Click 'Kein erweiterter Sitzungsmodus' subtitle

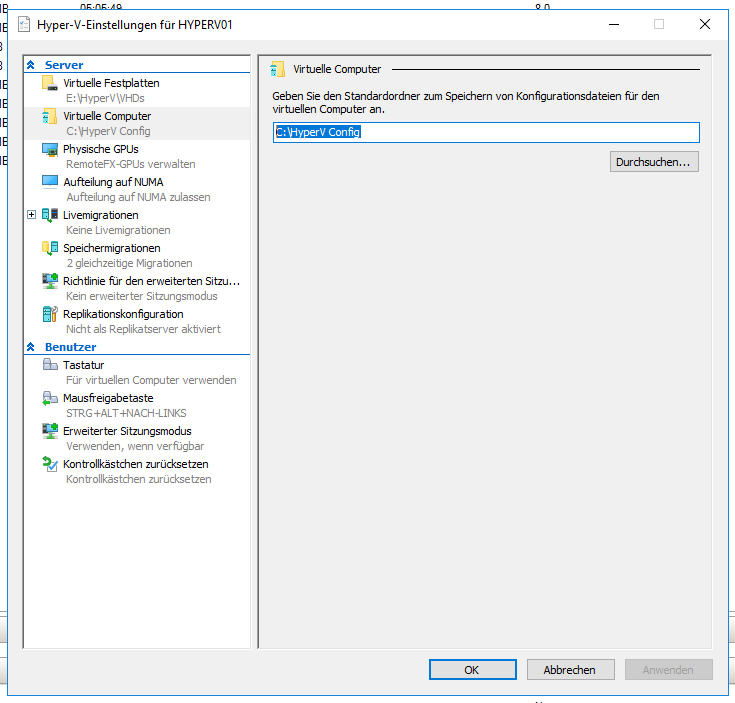point(142,296)
